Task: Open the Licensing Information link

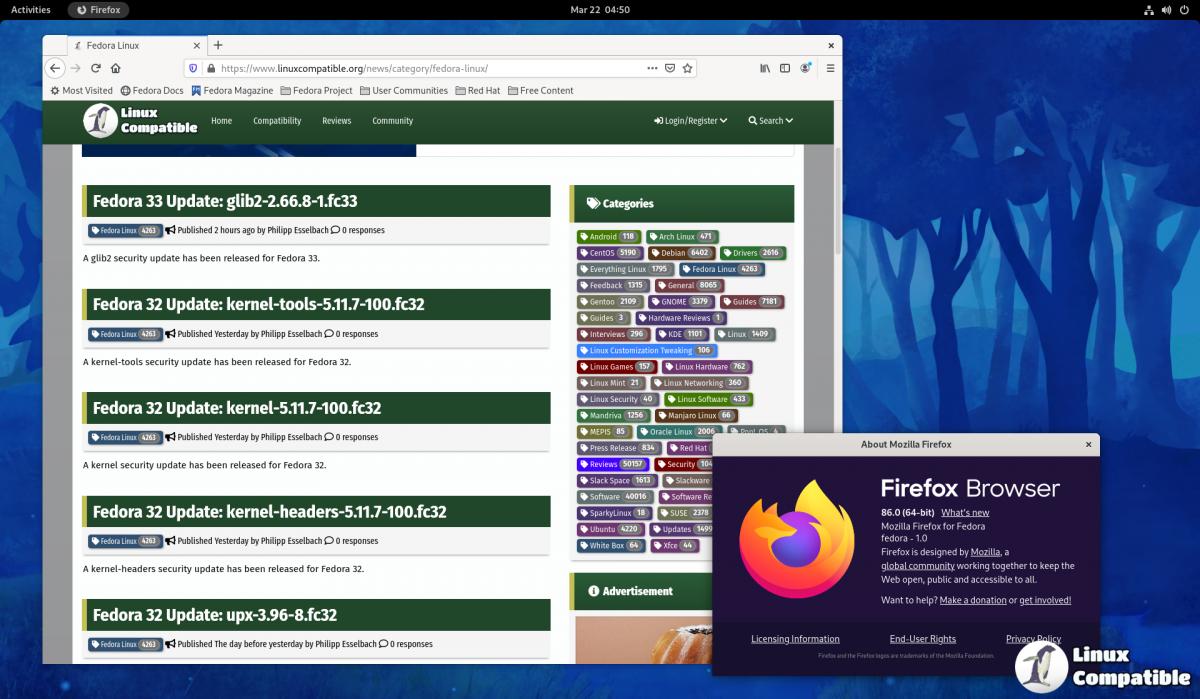Action: [795, 639]
